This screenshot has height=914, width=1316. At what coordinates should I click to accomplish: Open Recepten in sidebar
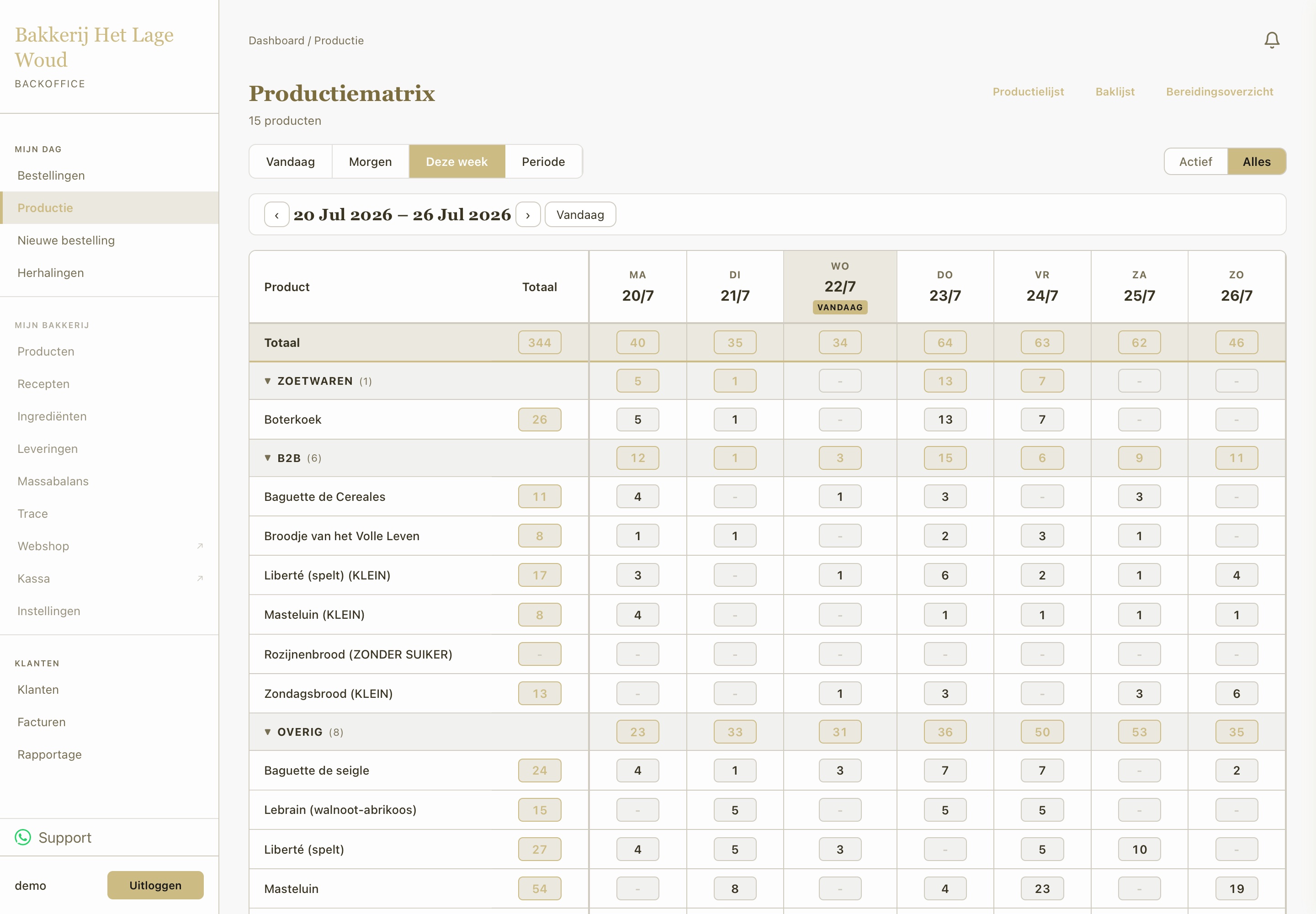click(x=109, y=384)
